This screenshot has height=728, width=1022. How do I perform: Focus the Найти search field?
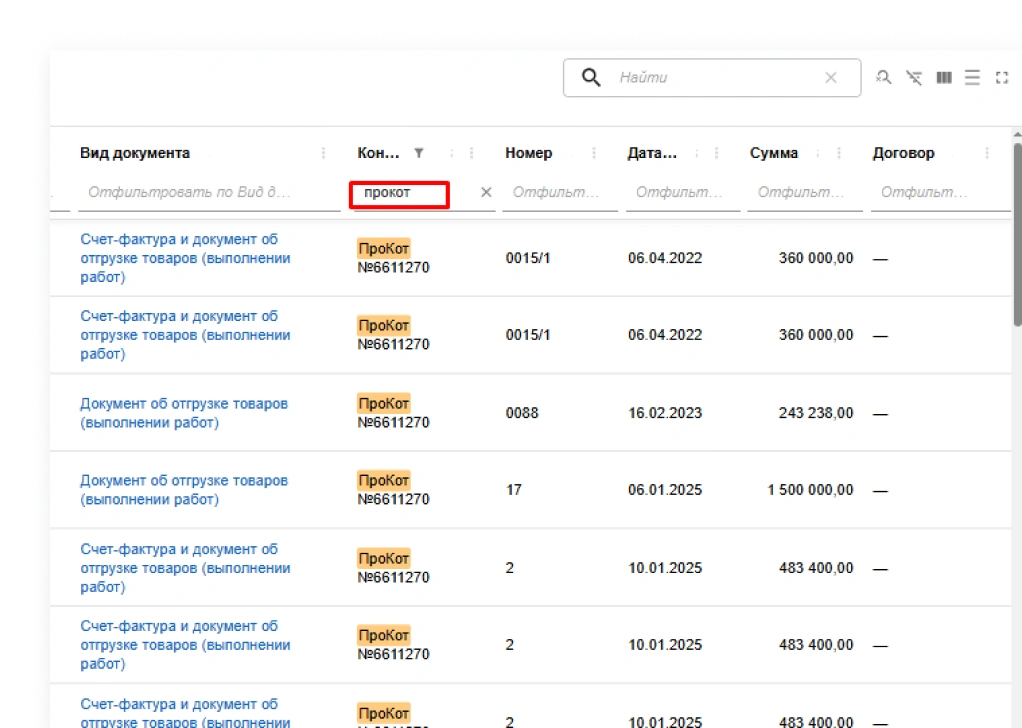pyautogui.click(x=714, y=78)
